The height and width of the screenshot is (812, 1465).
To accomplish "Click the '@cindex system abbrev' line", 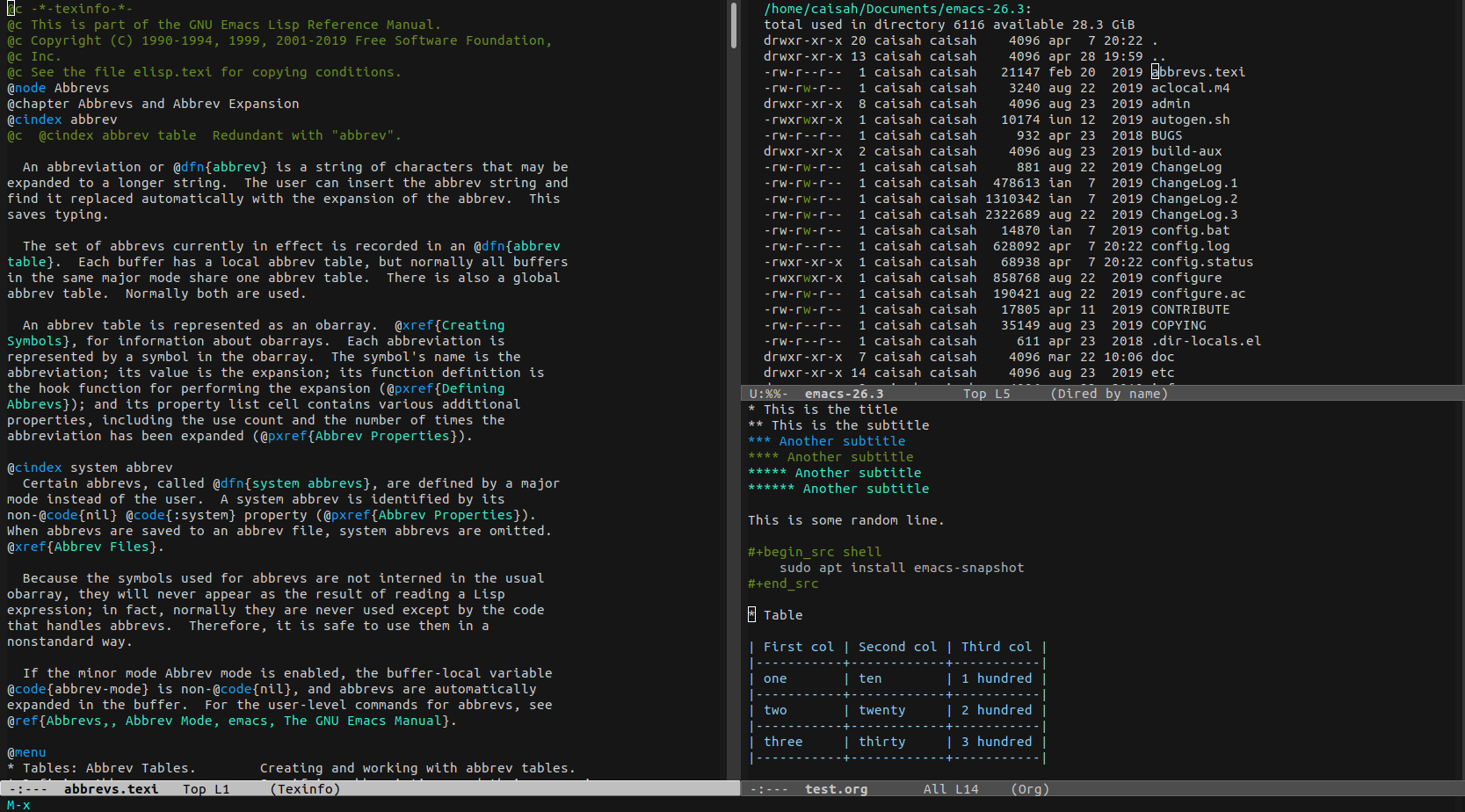I will (x=90, y=468).
